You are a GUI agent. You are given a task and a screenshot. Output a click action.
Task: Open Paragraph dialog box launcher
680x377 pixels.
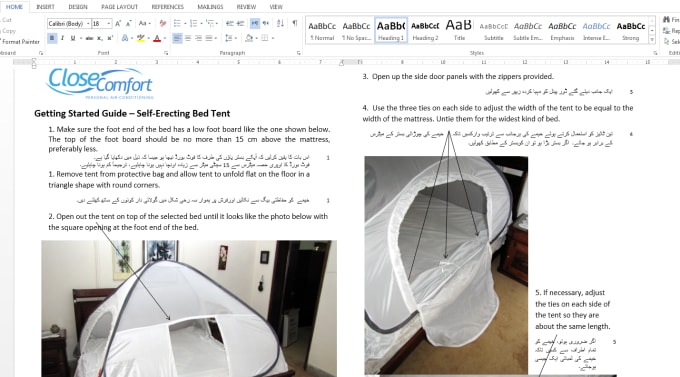coord(298,53)
